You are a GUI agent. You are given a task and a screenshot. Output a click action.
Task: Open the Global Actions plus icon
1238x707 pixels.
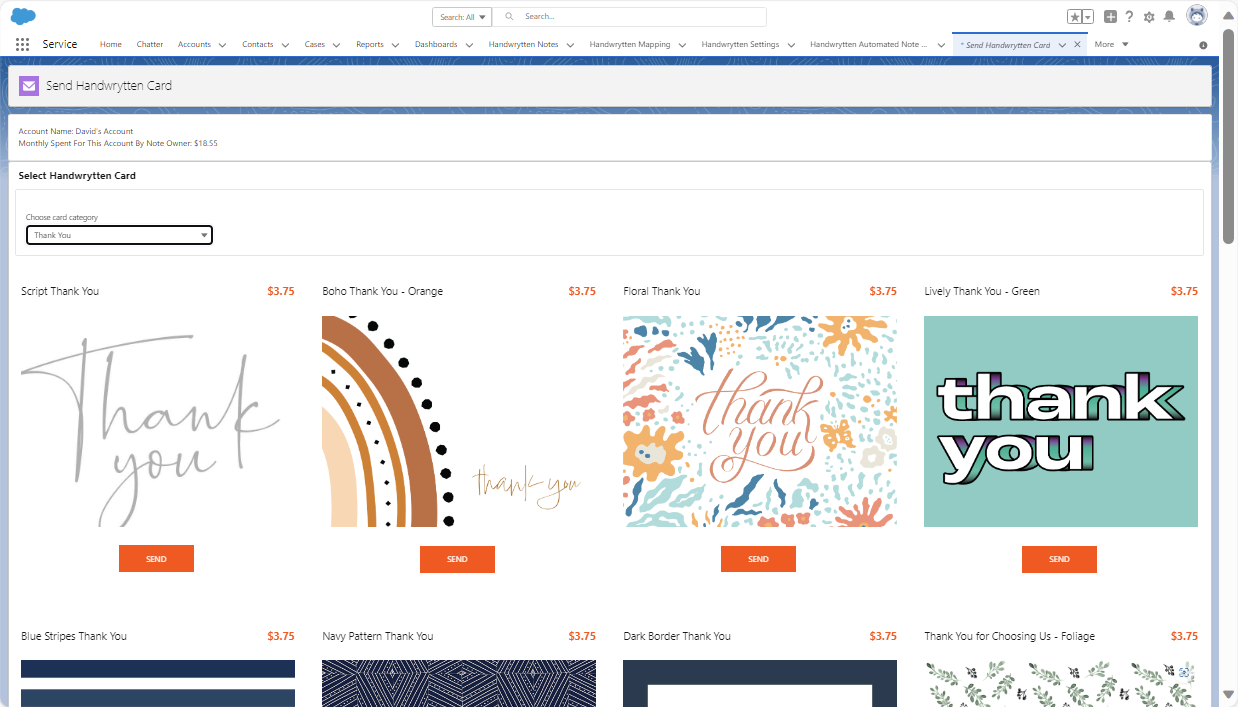(1110, 17)
